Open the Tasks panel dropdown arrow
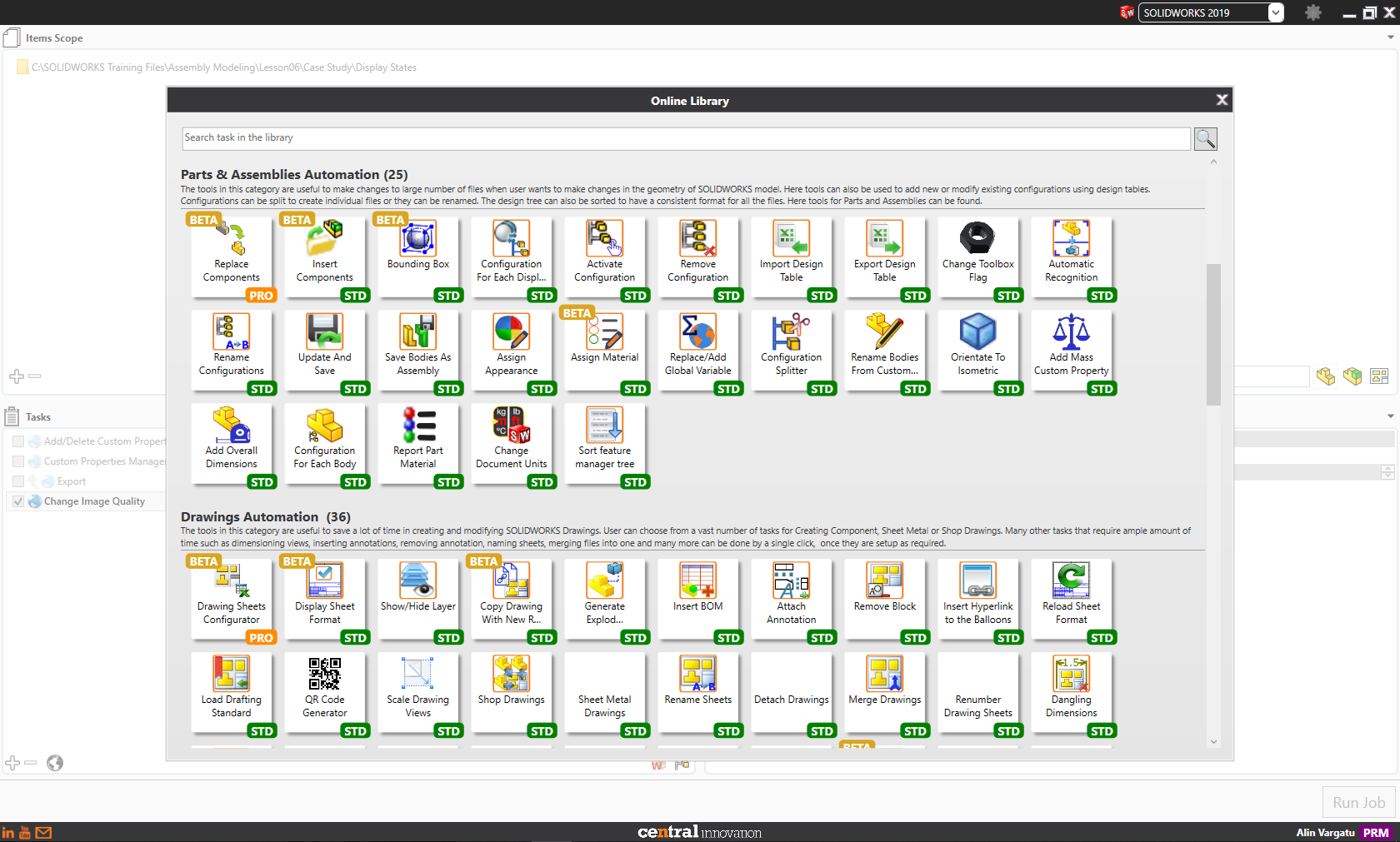1400x842 pixels. tap(1388, 415)
